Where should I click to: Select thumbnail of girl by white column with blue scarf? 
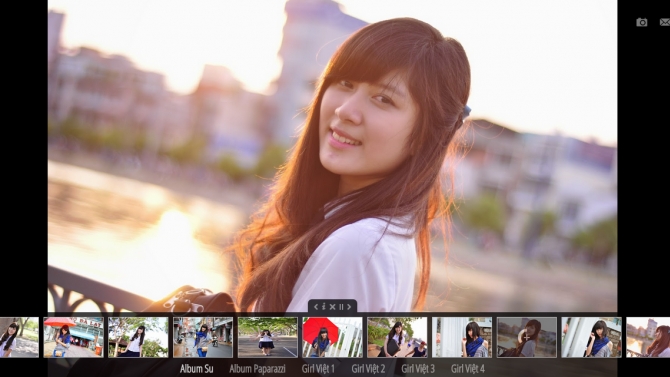click(x=462, y=337)
